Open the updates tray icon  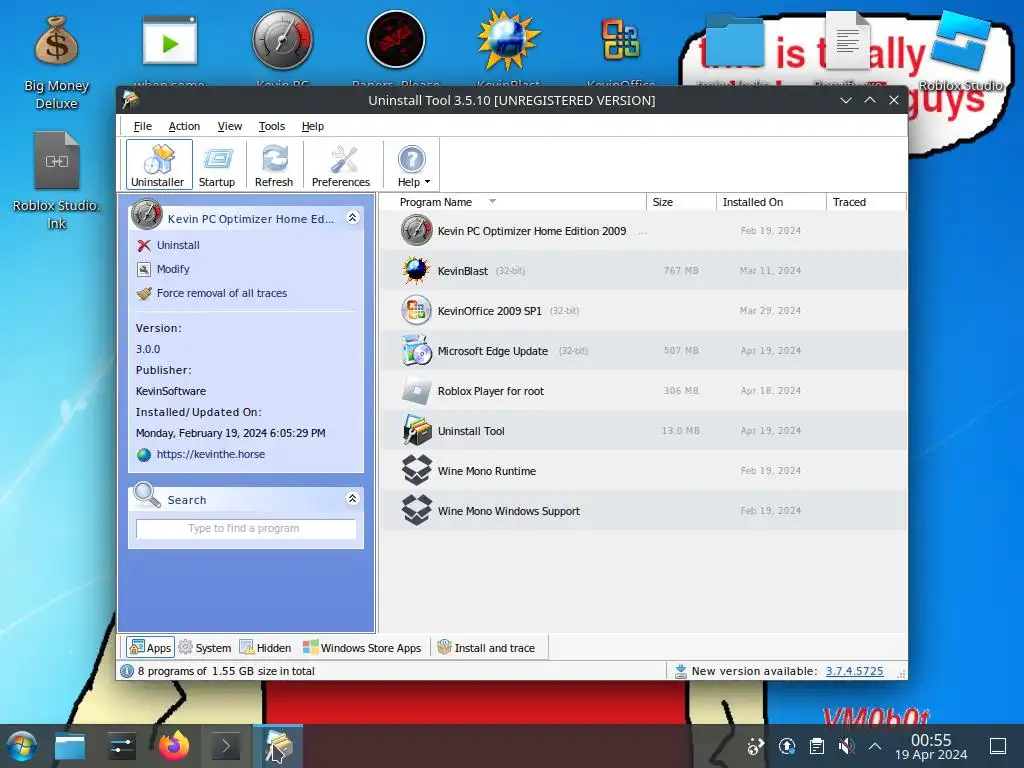(x=786, y=746)
